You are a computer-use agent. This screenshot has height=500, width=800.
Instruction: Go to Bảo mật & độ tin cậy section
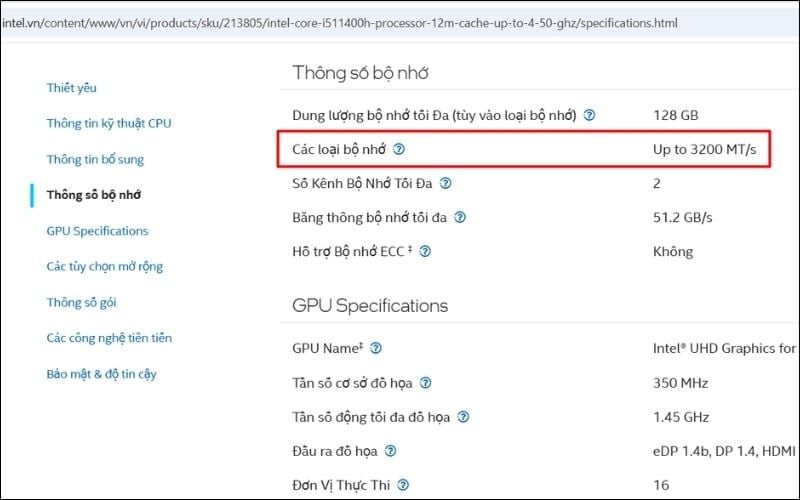tap(101, 374)
